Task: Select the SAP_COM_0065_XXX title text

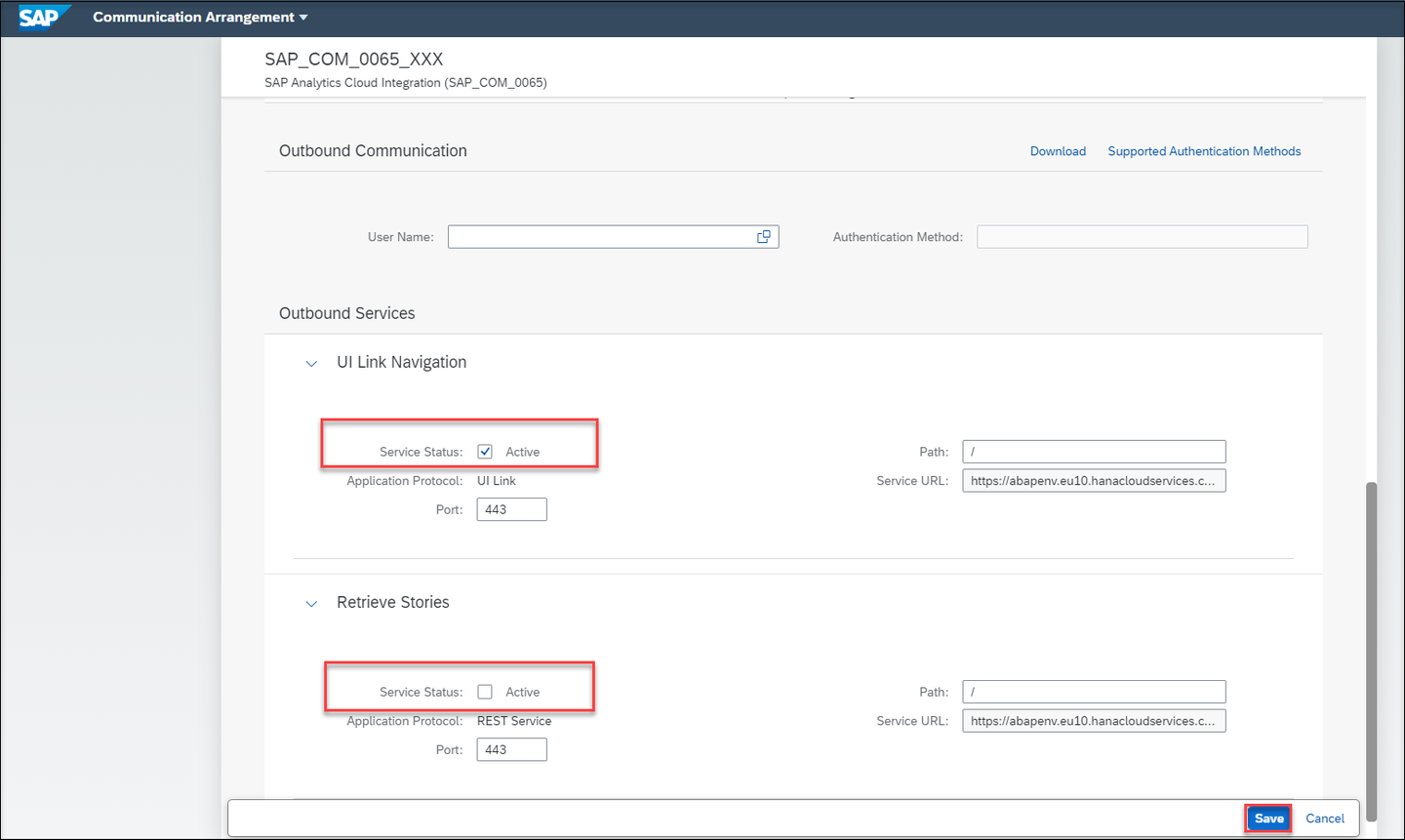Action: click(x=353, y=60)
